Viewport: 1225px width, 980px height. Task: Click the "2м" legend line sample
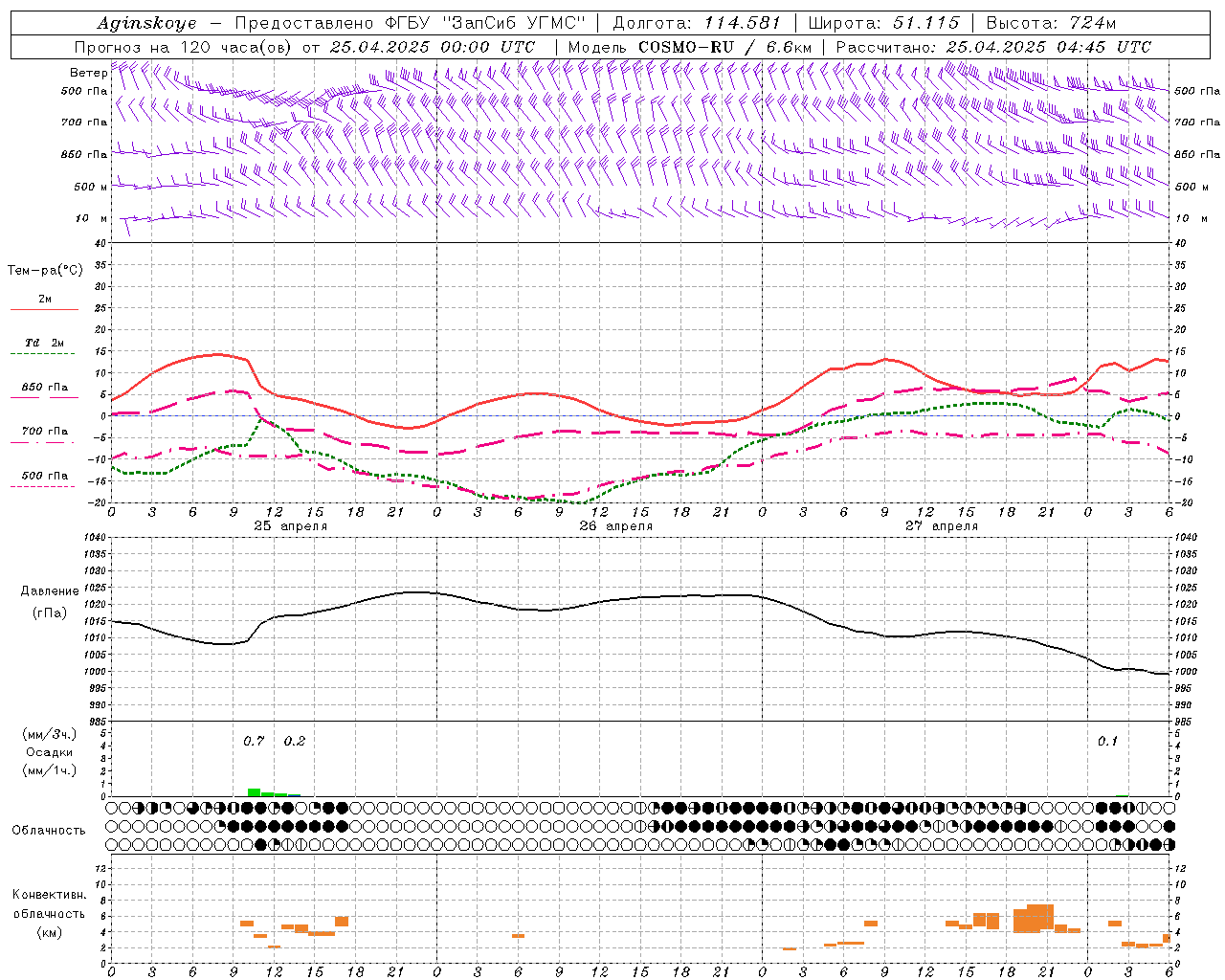pos(44,309)
